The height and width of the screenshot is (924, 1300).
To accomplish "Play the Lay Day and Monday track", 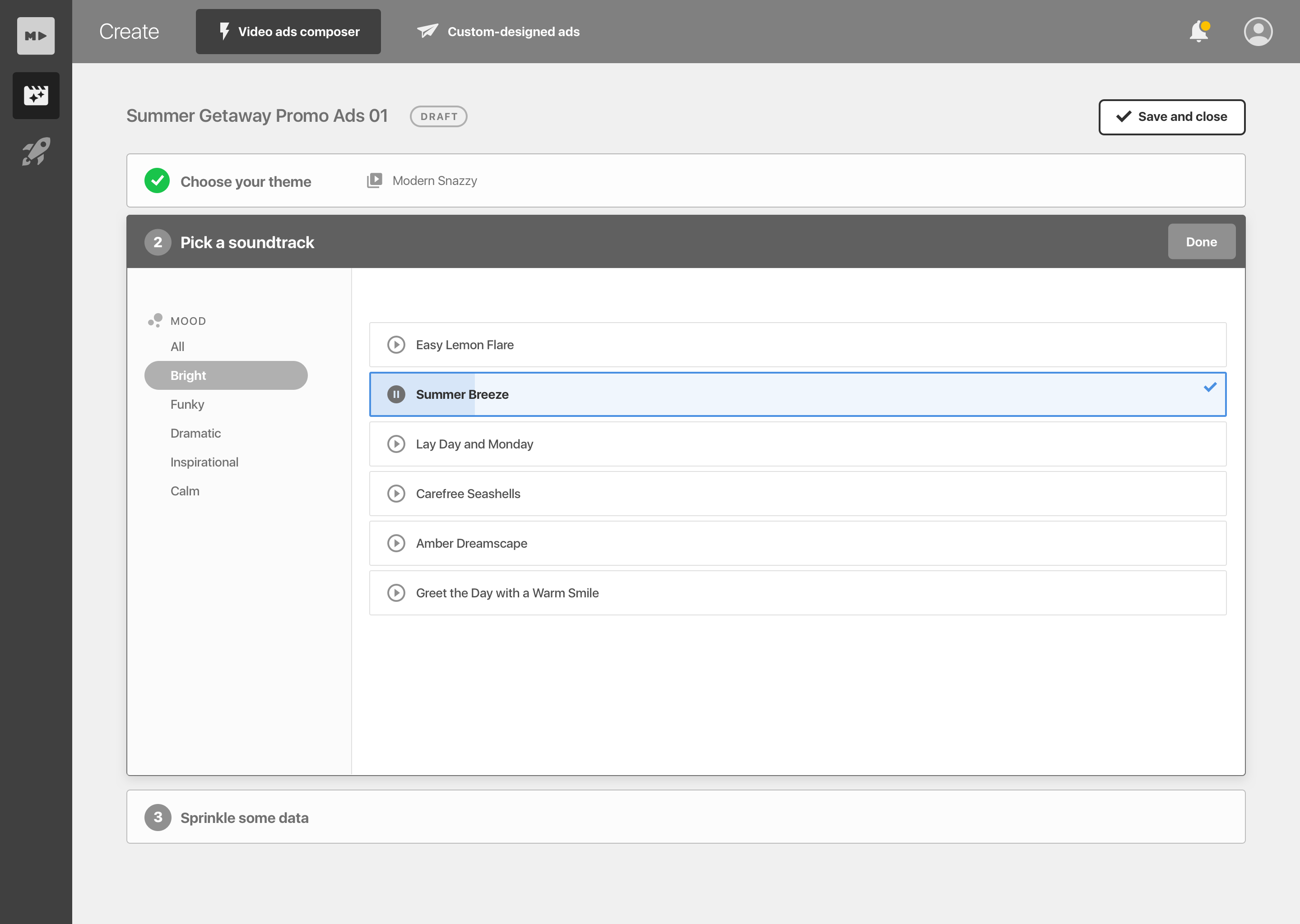I will point(396,444).
